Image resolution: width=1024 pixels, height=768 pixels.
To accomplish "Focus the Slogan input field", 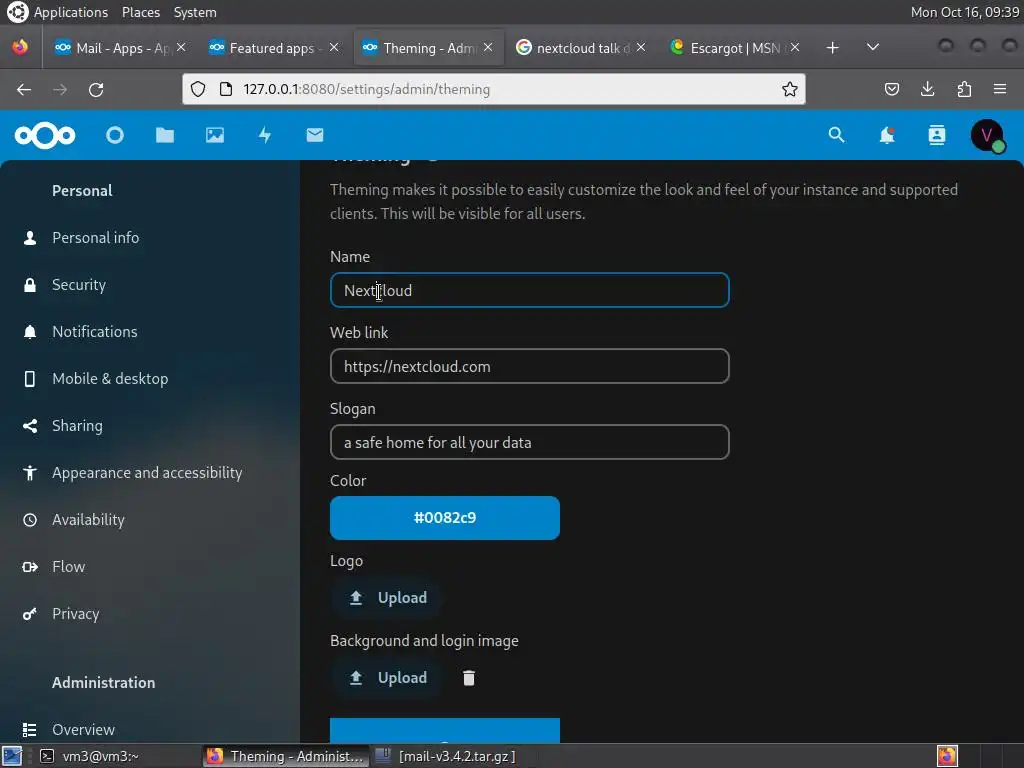I will tap(530, 442).
